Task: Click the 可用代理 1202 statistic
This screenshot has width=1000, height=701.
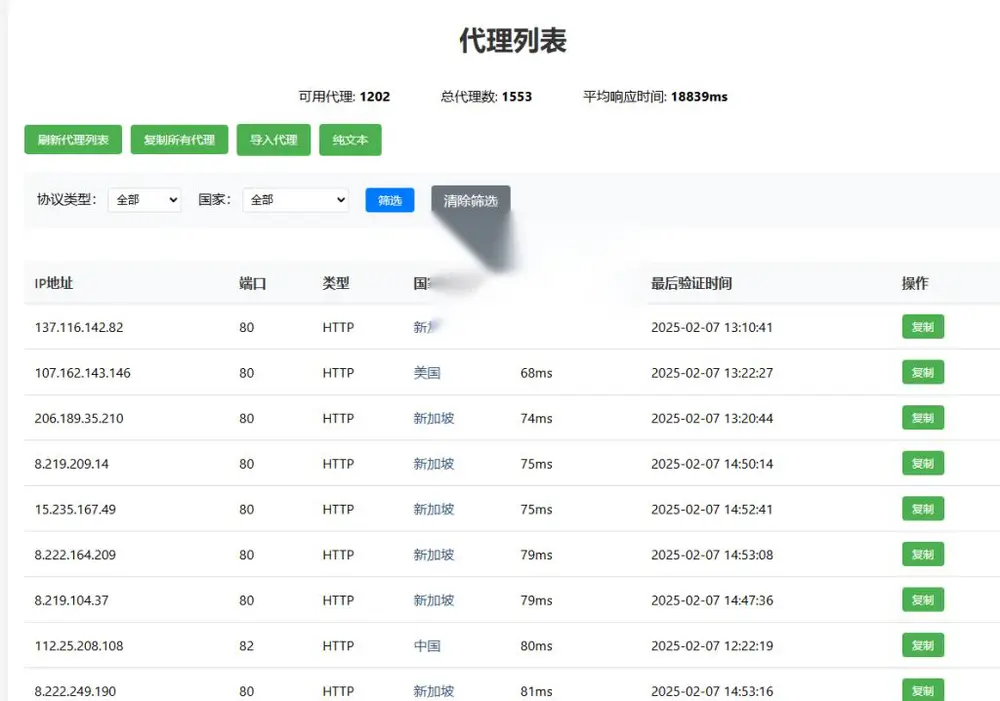Action: click(344, 96)
